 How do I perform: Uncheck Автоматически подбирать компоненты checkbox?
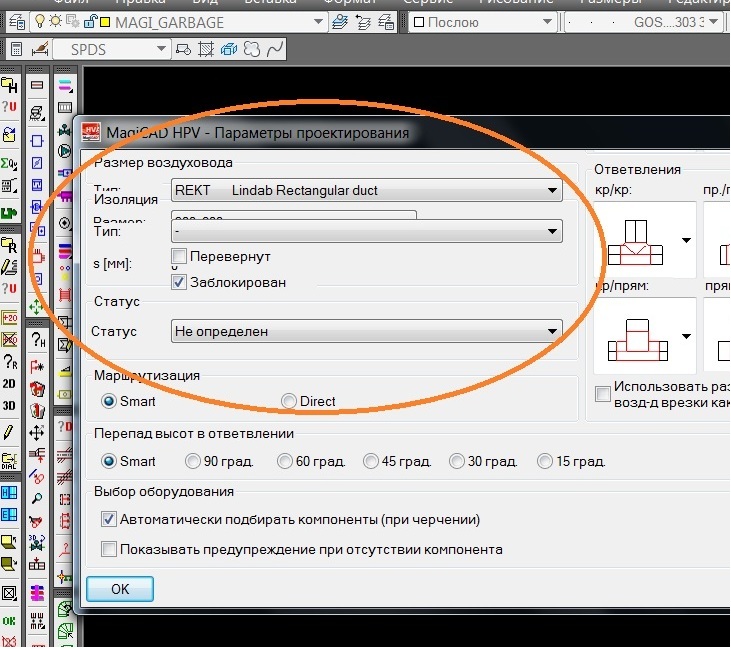click(109, 519)
